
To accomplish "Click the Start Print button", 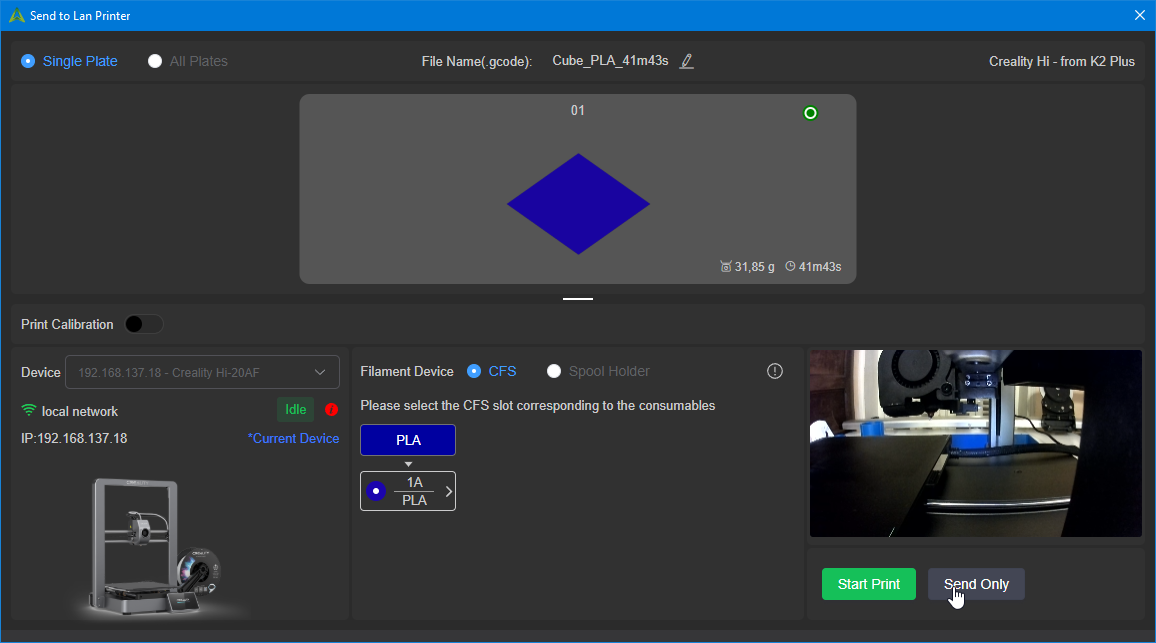I will [868, 584].
